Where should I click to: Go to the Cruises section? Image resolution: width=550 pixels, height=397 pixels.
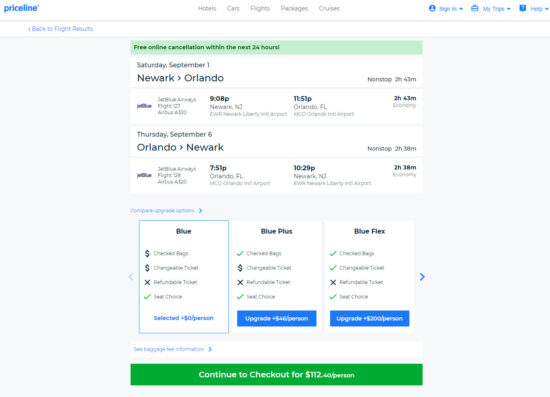[x=329, y=8]
